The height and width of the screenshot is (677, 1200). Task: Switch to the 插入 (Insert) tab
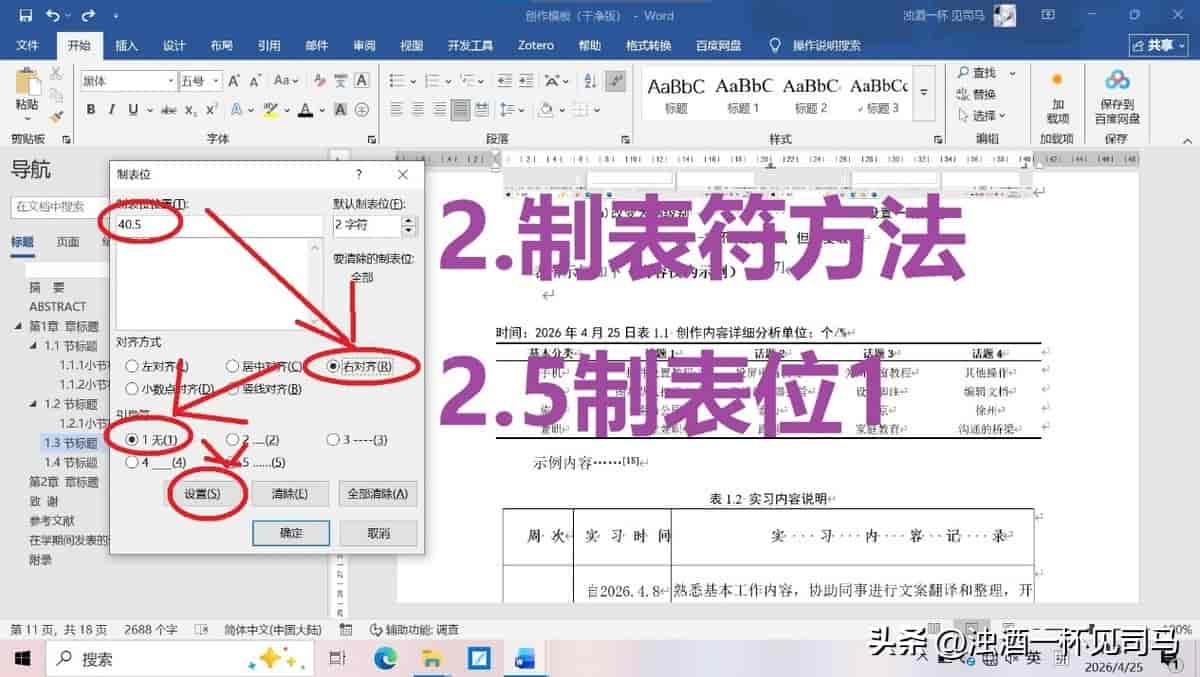(x=127, y=46)
